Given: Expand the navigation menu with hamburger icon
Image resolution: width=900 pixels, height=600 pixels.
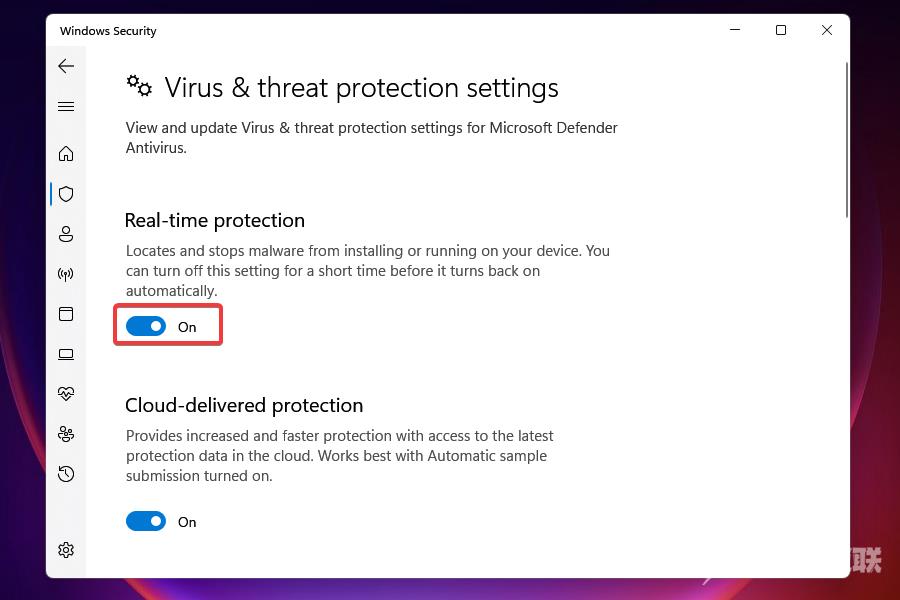Looking at the screenshot, I should click(x=66, y=106).
